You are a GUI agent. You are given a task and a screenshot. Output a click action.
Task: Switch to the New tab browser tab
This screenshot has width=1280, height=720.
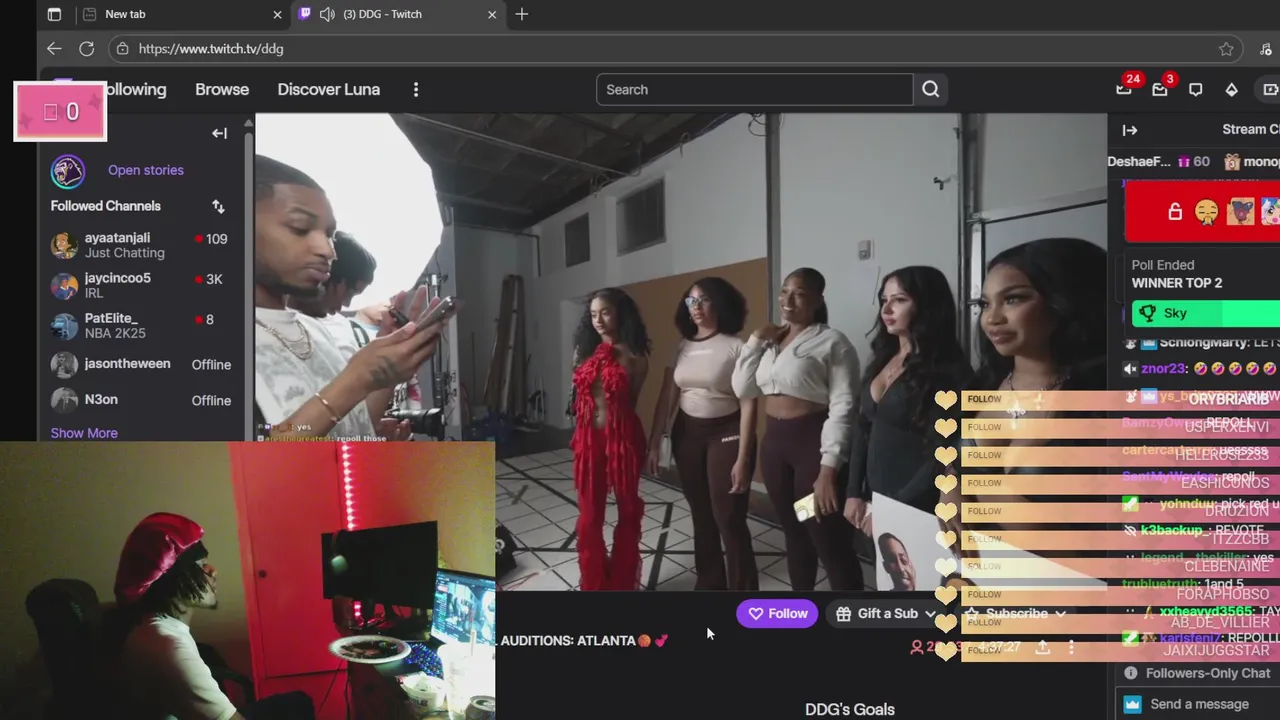click(180, 14)
